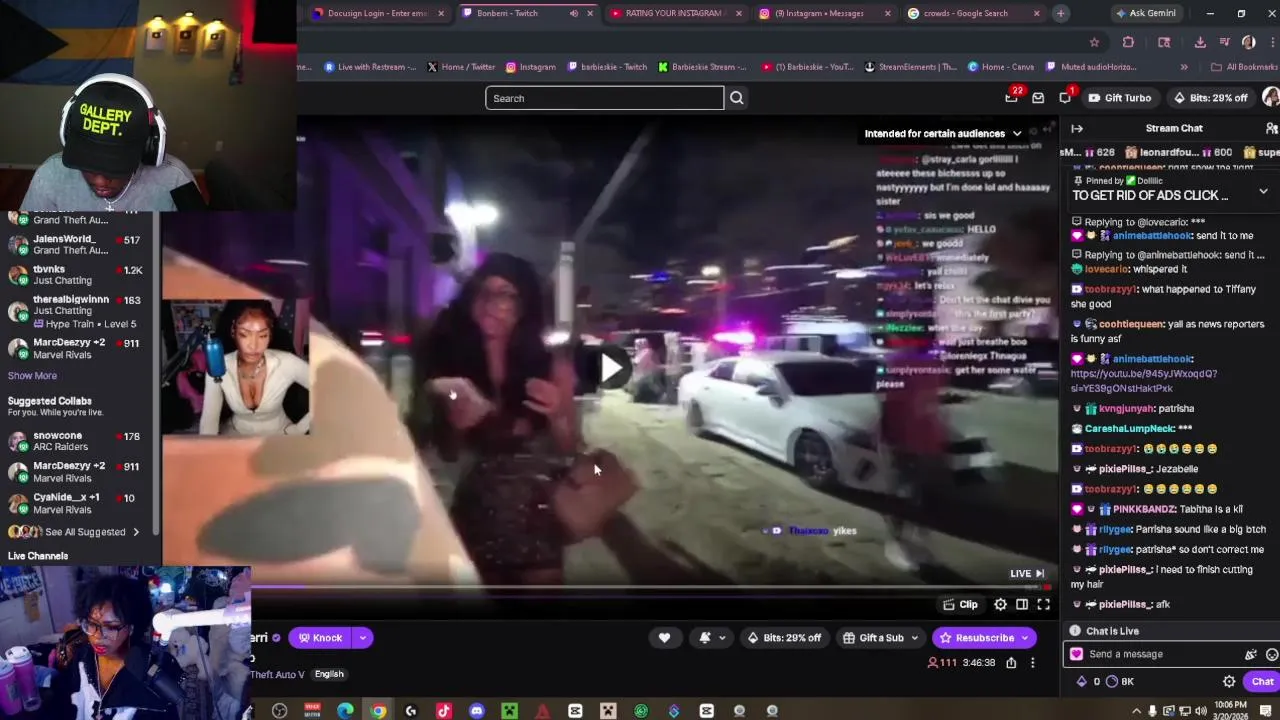Collapse the chat panel arrow
This screenshot has height=720, width=1280.
point(1077,128)
